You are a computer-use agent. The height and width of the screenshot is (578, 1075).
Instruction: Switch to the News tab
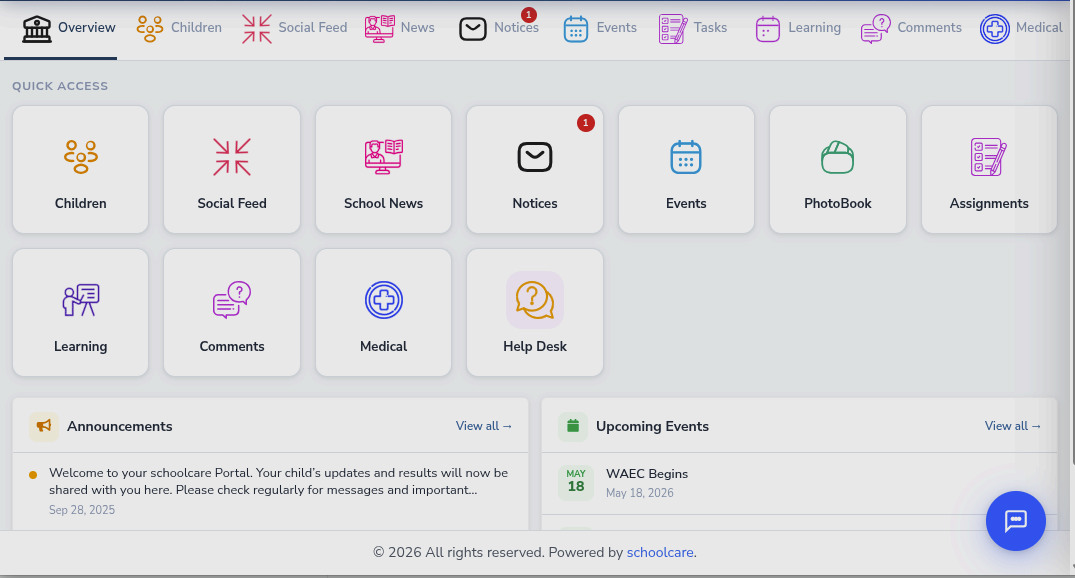coord(400,28)
